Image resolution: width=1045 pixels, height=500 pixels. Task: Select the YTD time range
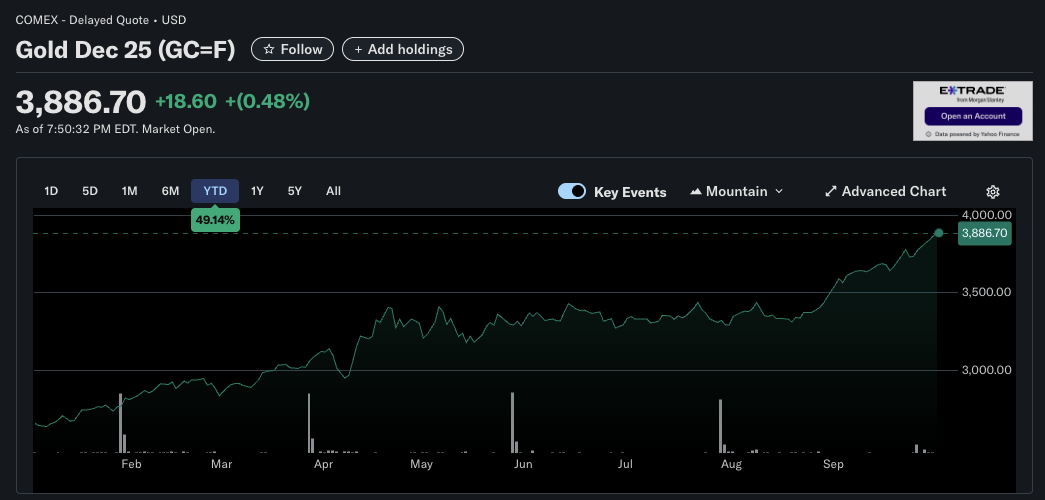point(215,191)
